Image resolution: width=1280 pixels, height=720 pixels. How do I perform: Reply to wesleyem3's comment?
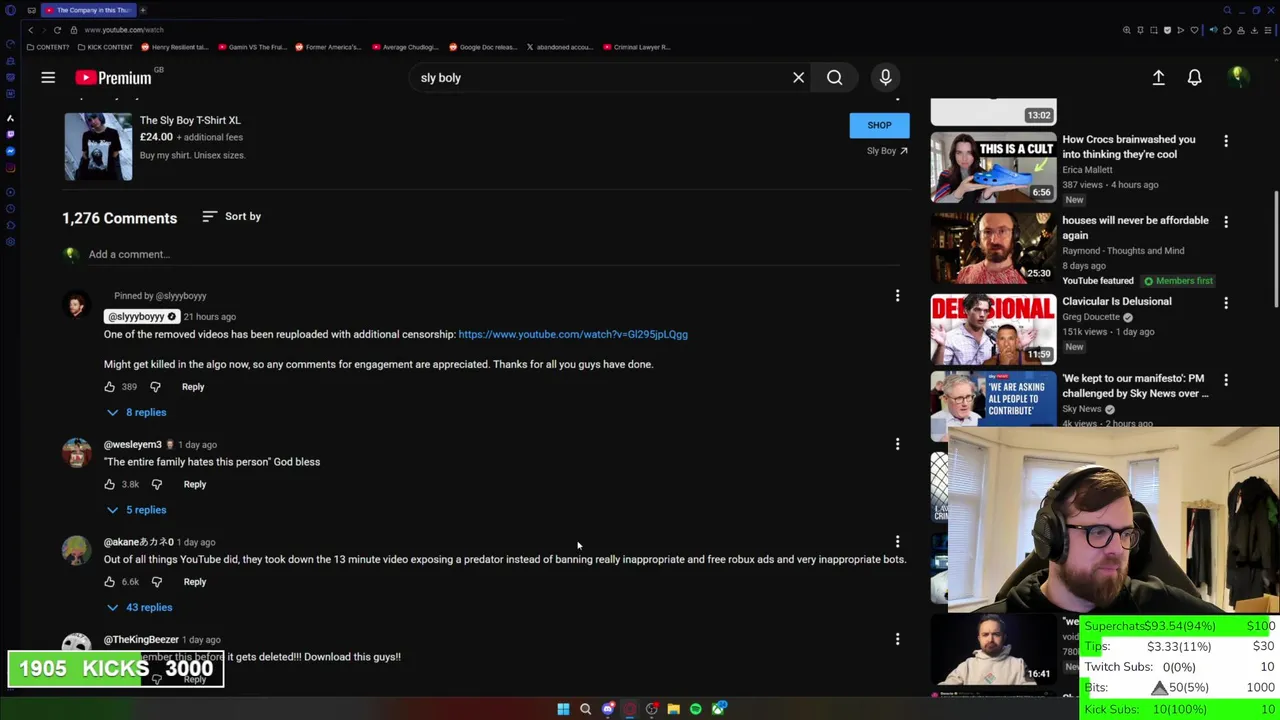pyautogui.click(x=194, y=484)
